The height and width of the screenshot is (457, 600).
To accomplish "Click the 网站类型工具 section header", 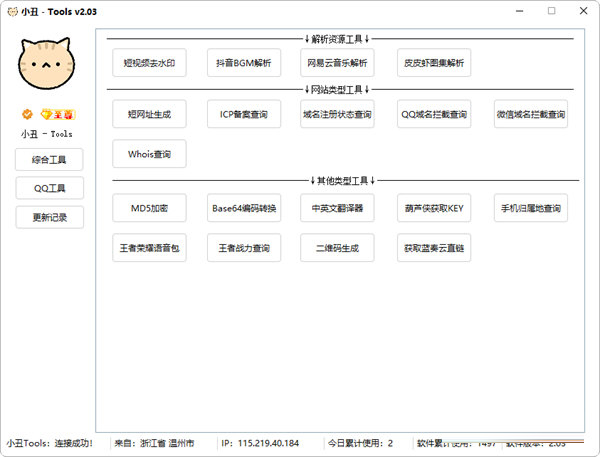I will 337,90.
